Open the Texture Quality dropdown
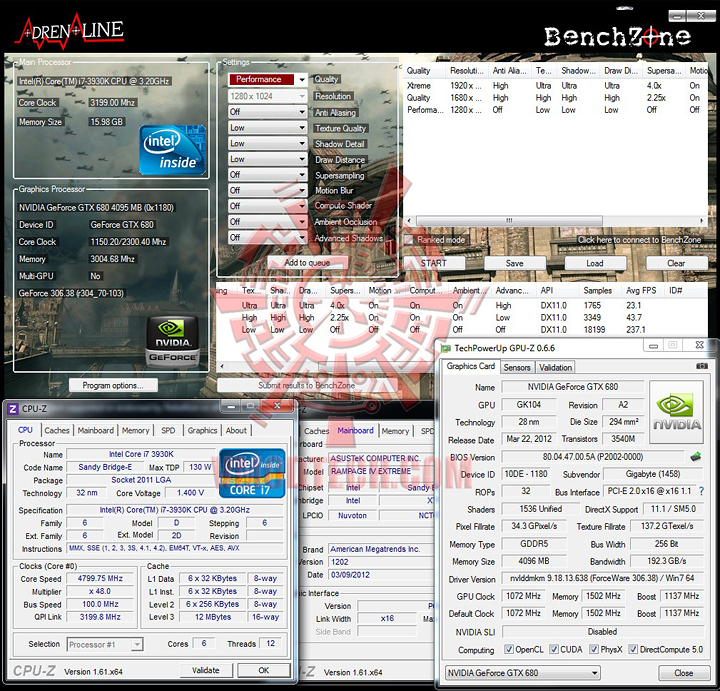Screen dimensions: 720x691 (268, 128)
